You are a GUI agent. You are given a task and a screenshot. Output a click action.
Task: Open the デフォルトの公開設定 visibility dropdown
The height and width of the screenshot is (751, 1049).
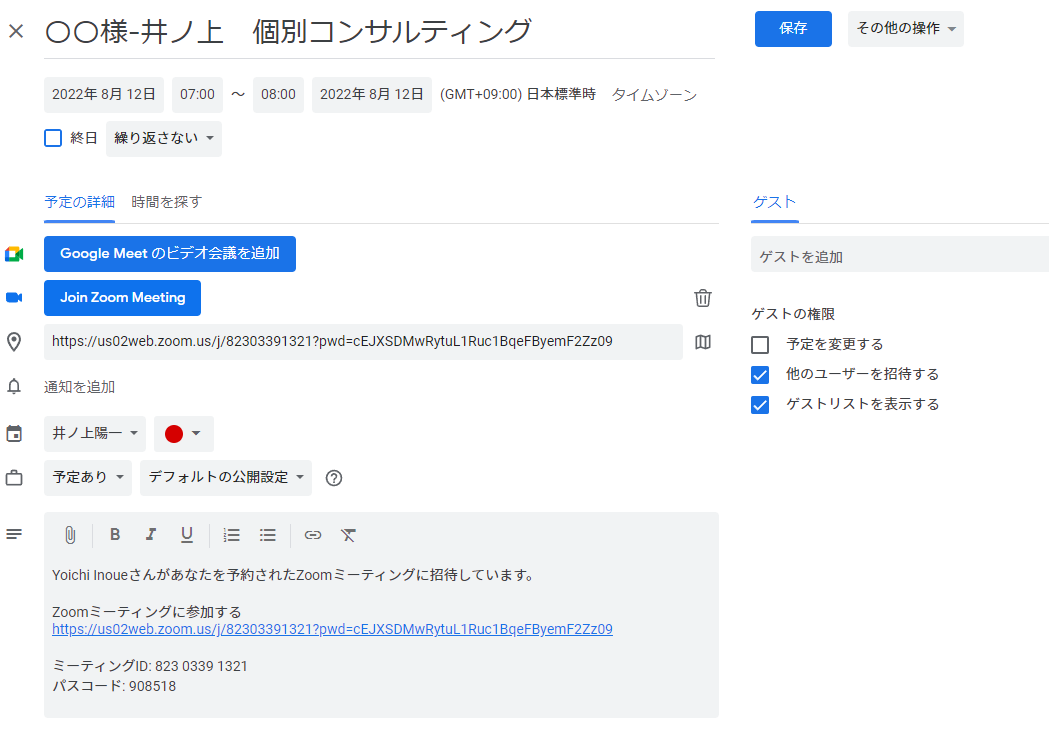point(226,478)
